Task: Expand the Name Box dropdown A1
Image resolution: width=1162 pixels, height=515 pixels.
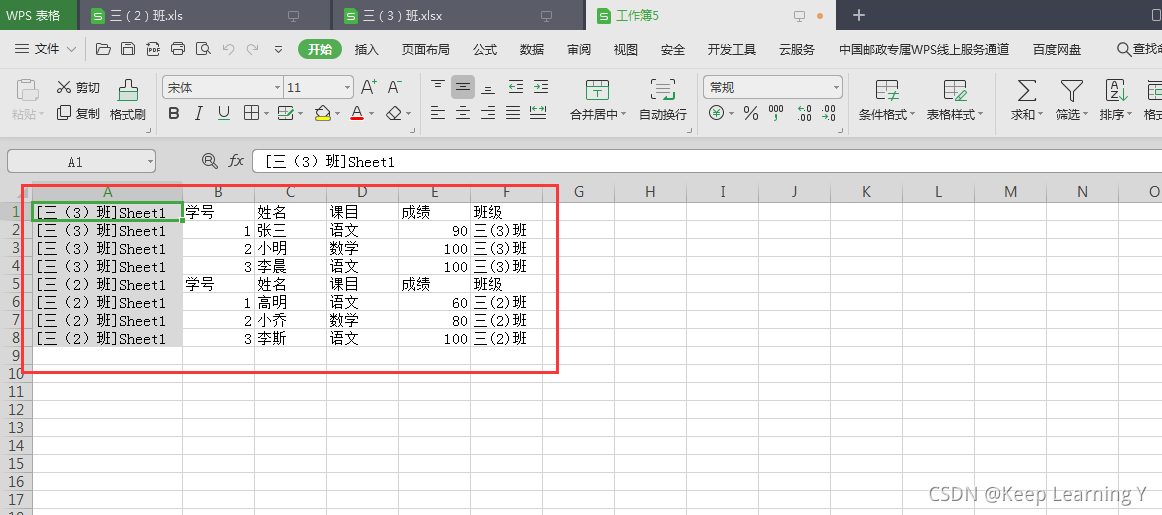Action: pyautogui.click(x=150, y=162)
